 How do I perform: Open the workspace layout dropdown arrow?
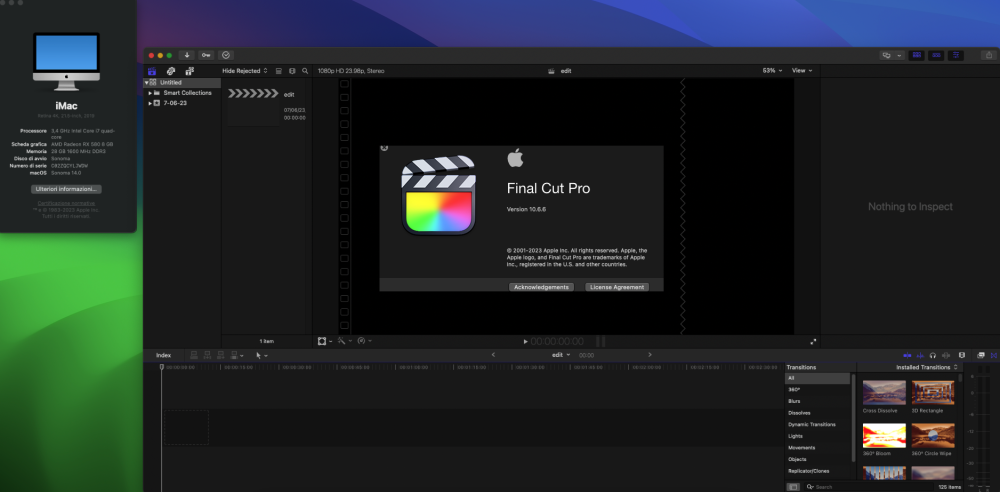(x=900, y=56)
